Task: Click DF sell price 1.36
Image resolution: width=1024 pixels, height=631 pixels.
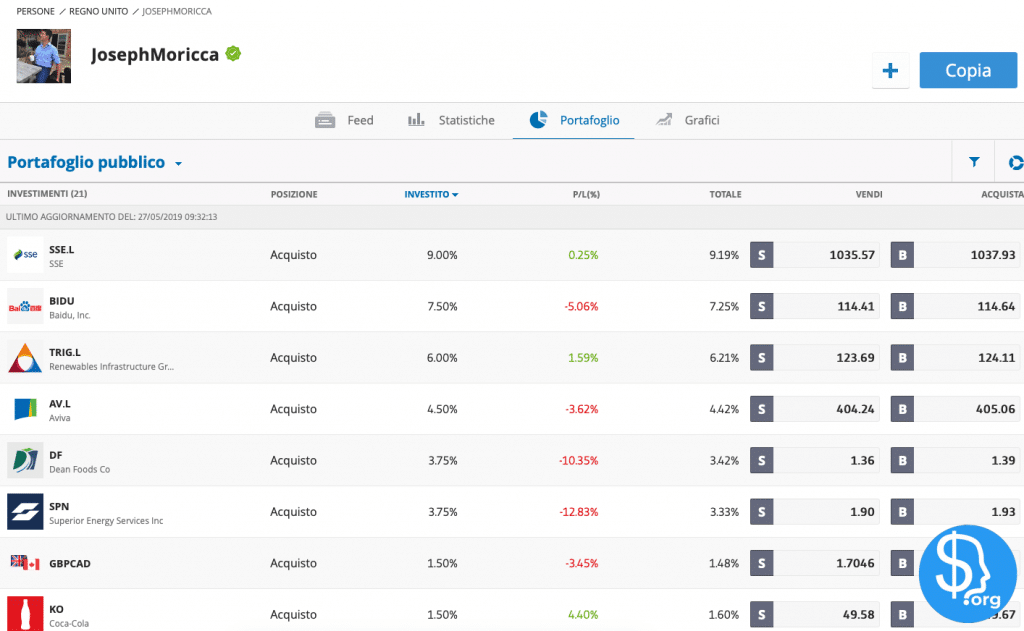Action: pyautogui.click(x=863, y=461)
